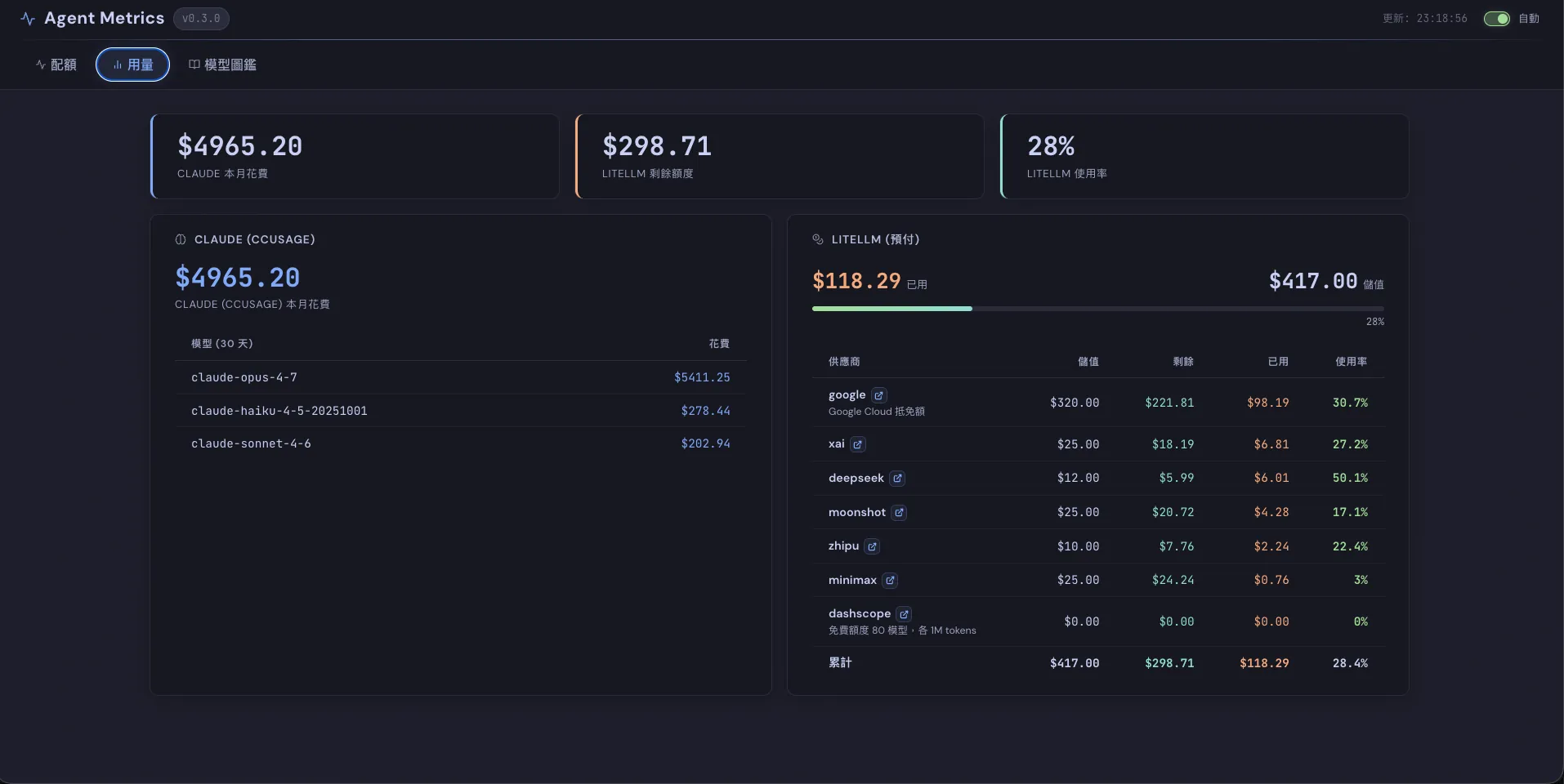Viewport: 1564px width, 784px height.
Task: Click the 28.4% total usage rate
Action: coord(1350,663)
